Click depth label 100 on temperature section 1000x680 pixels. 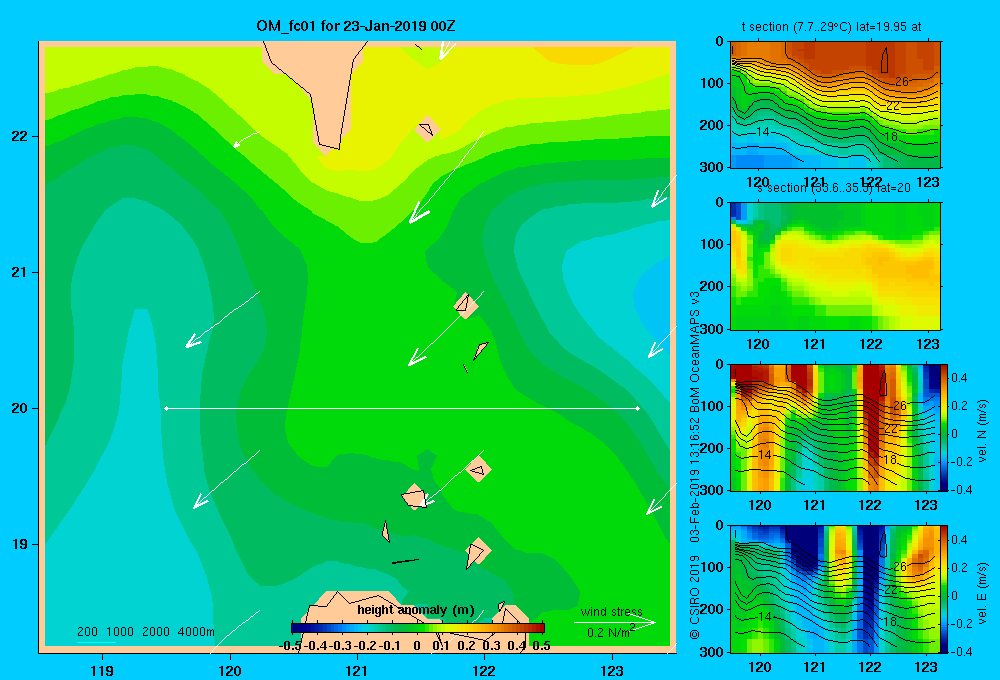[713, 83]
